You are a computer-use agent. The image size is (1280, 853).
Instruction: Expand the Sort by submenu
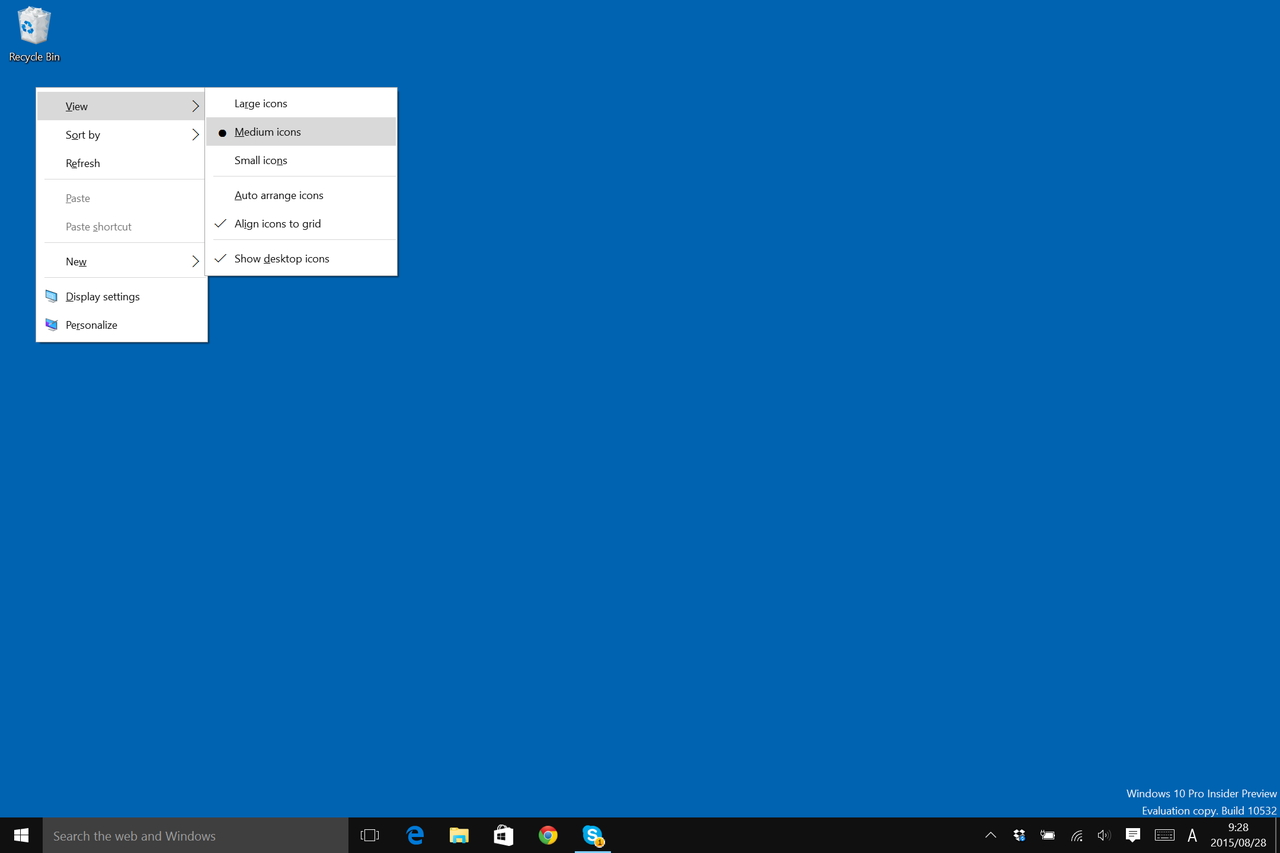[82, 134]
